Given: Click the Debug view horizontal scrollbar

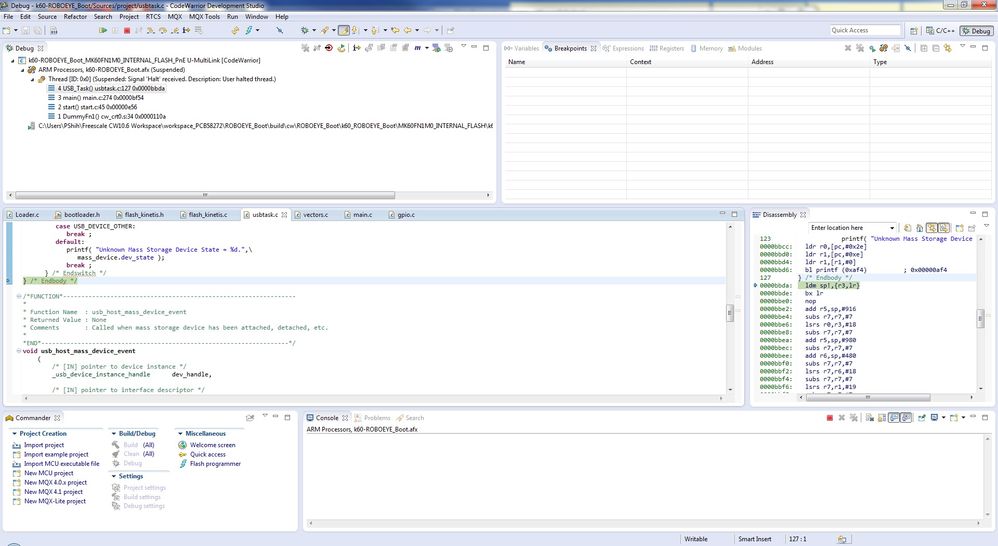Looking at the screenshot, I should [204, 195].
